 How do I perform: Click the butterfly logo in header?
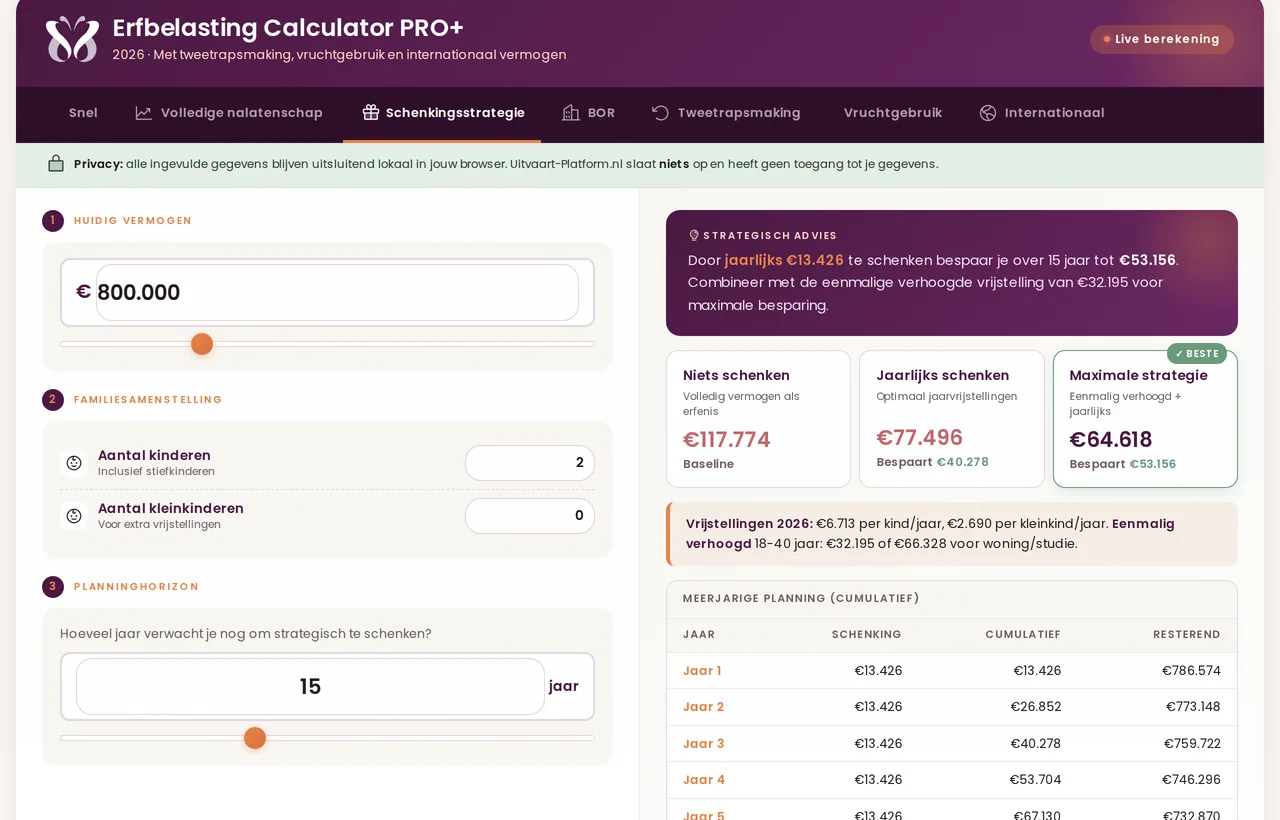pyautogui.click(x=72, y=39)
